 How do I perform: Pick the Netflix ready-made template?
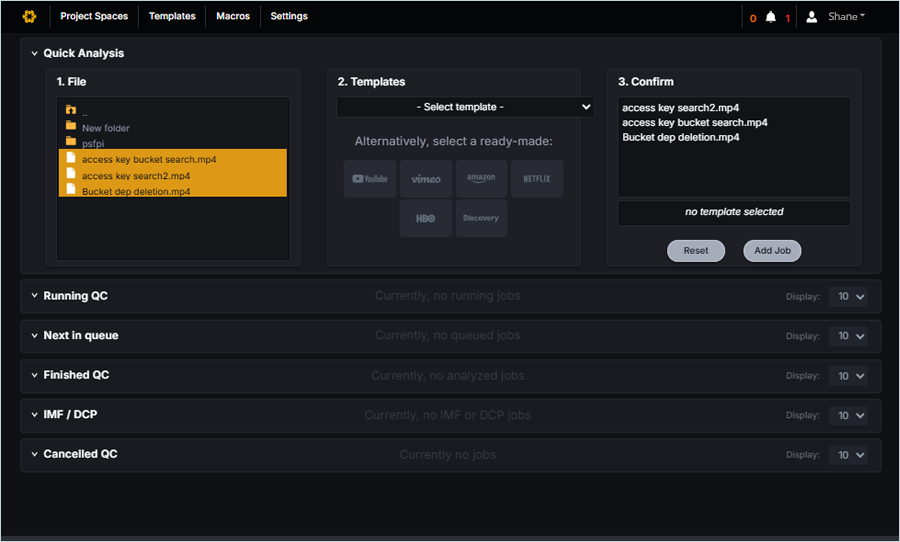tap(537, 179)
